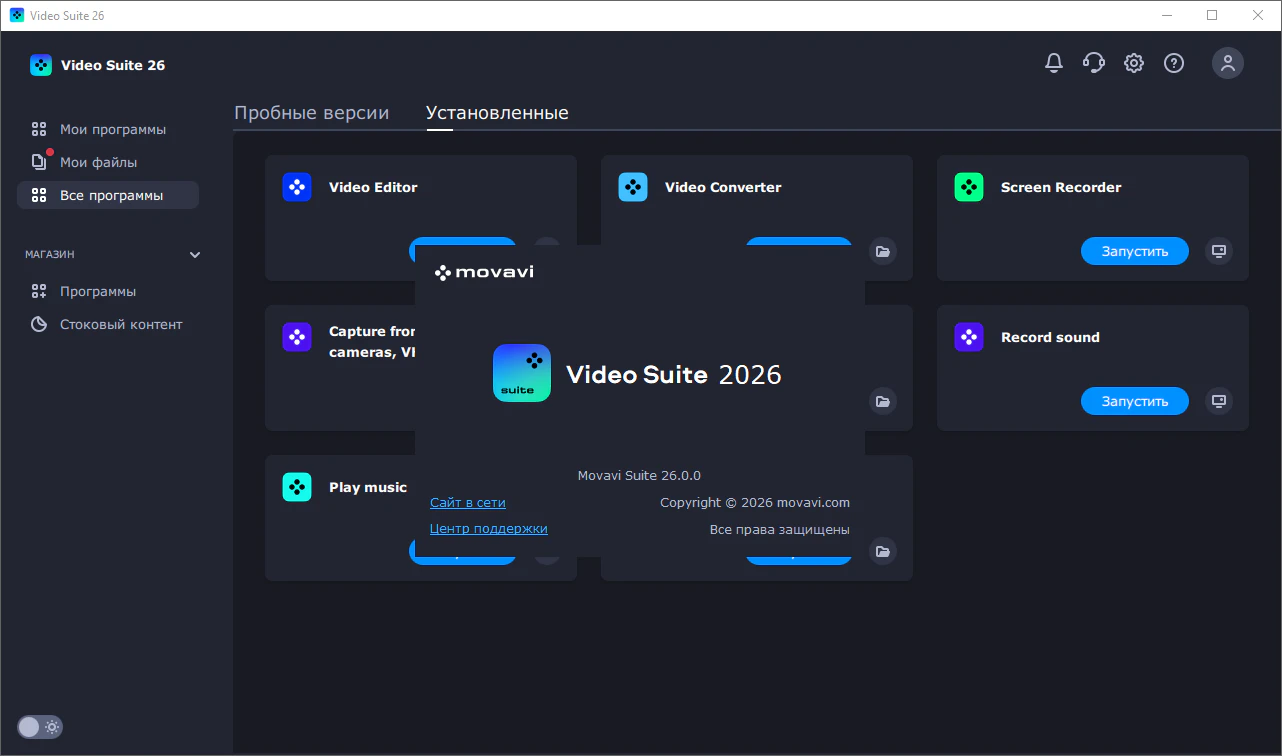
Task: Open the Центр поддержки link
Action: 489,528
